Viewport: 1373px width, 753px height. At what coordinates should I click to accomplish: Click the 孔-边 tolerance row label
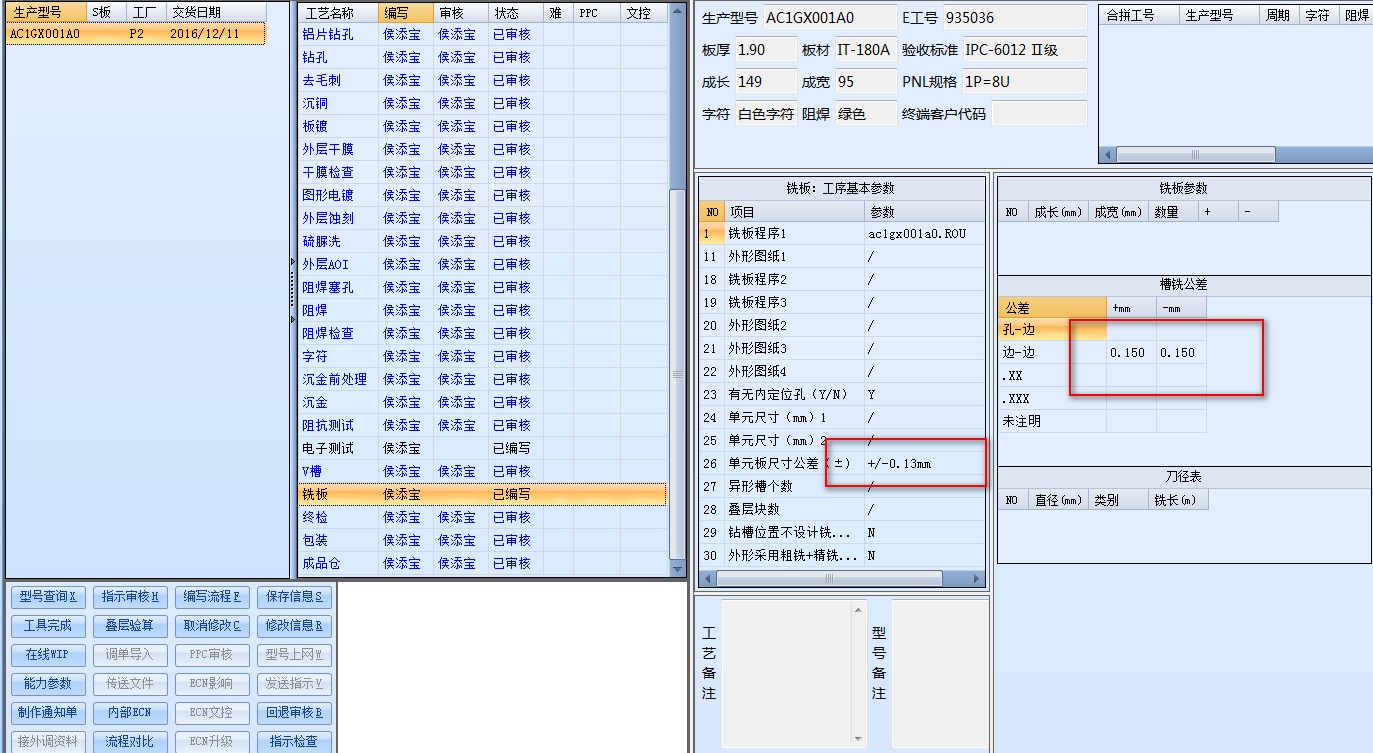pos(1019,329)
